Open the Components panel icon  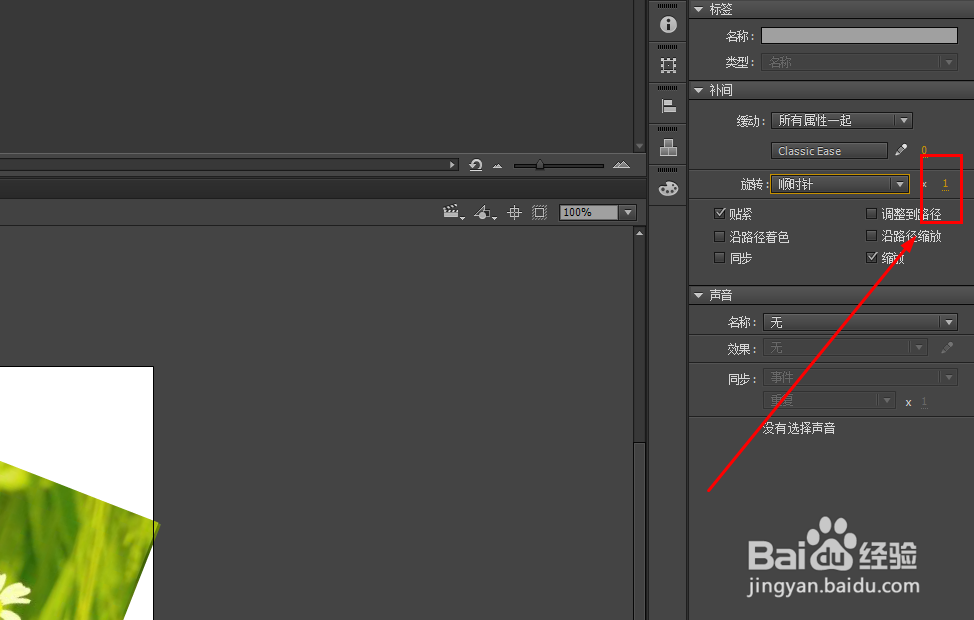click(668, 147)
